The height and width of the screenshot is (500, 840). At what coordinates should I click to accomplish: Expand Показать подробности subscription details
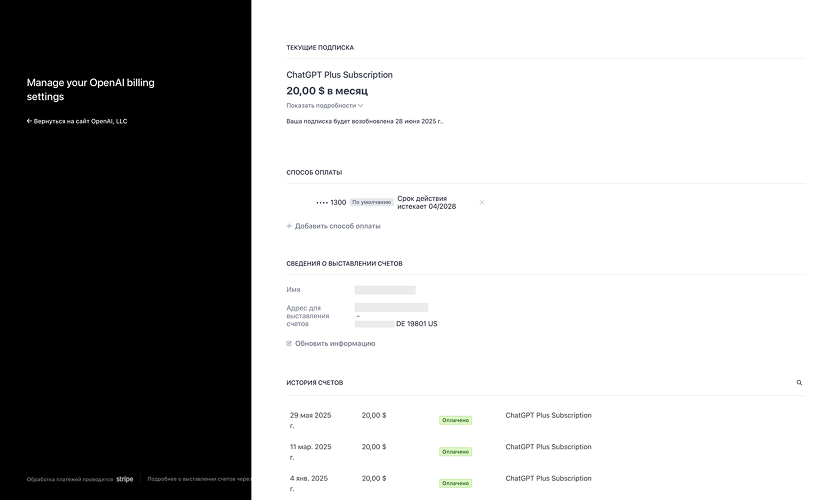tap(325, 106)
